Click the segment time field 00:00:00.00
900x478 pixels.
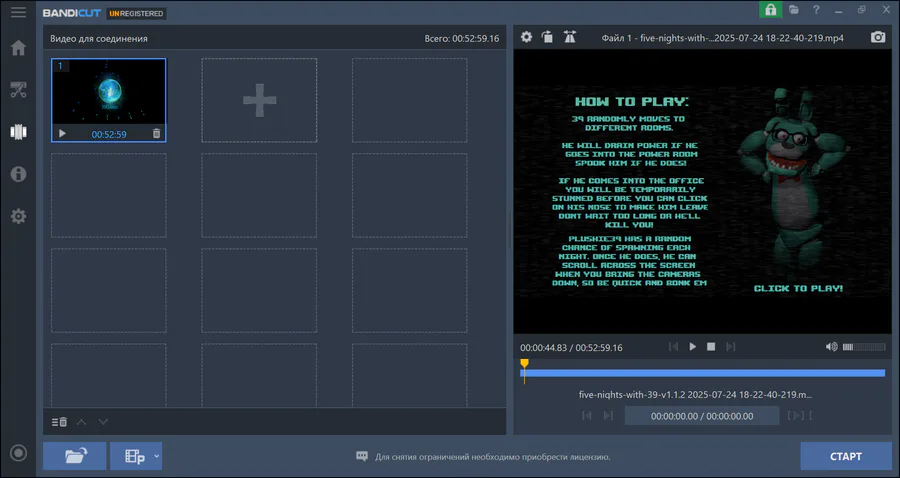pos(702,416)
